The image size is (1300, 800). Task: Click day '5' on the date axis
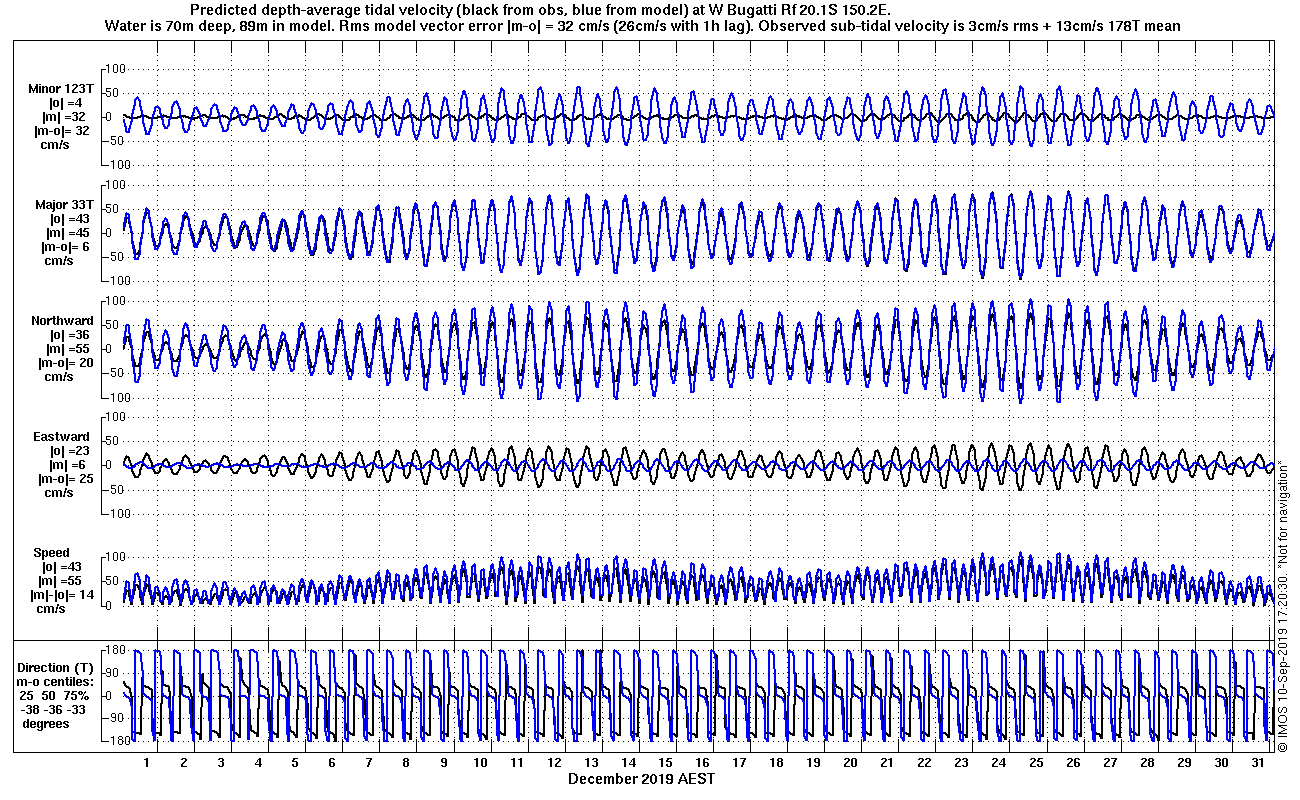(x=294, y=762)
